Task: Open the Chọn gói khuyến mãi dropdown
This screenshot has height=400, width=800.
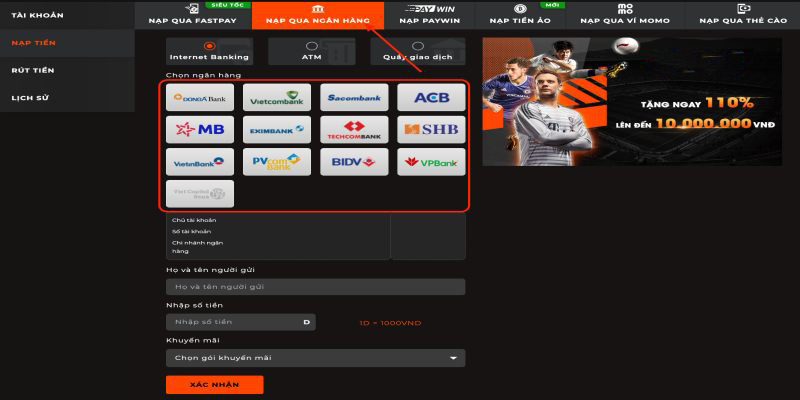Action: [x=316, y=358]
